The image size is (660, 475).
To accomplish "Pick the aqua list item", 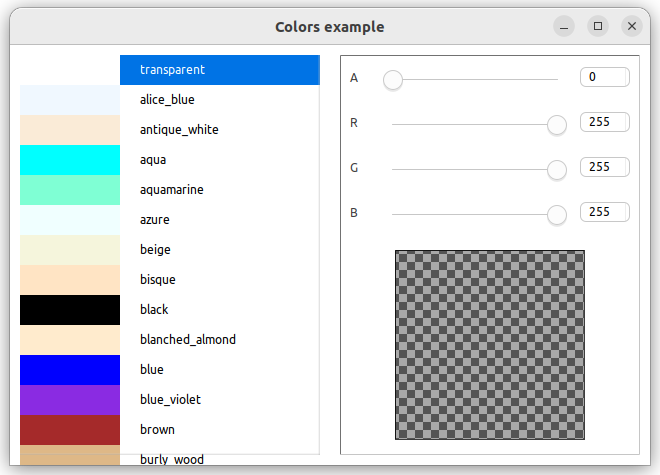I will tap(220, 160).
